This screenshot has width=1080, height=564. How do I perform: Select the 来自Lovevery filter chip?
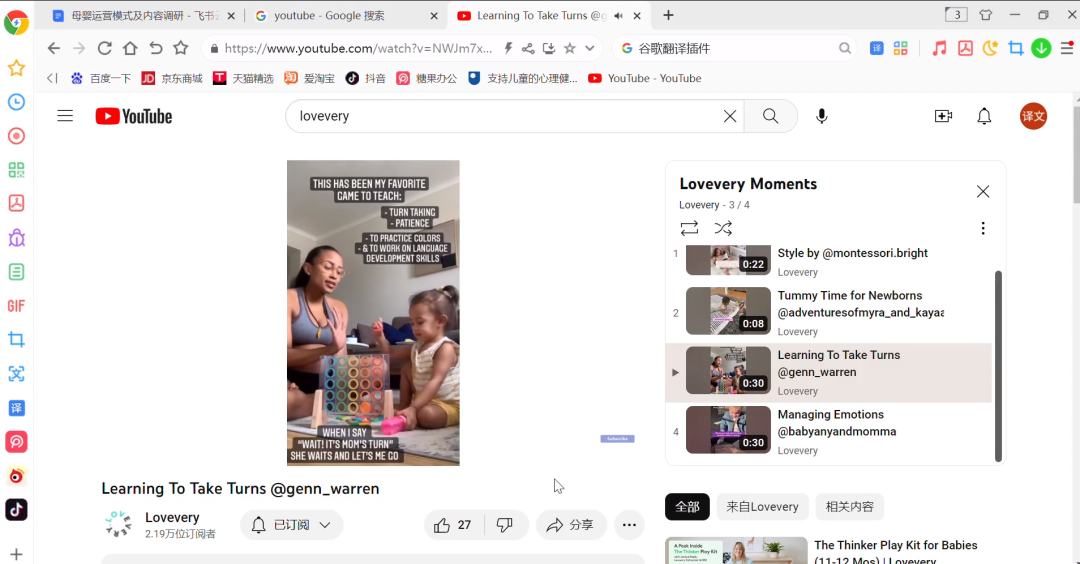click(762, 507)
